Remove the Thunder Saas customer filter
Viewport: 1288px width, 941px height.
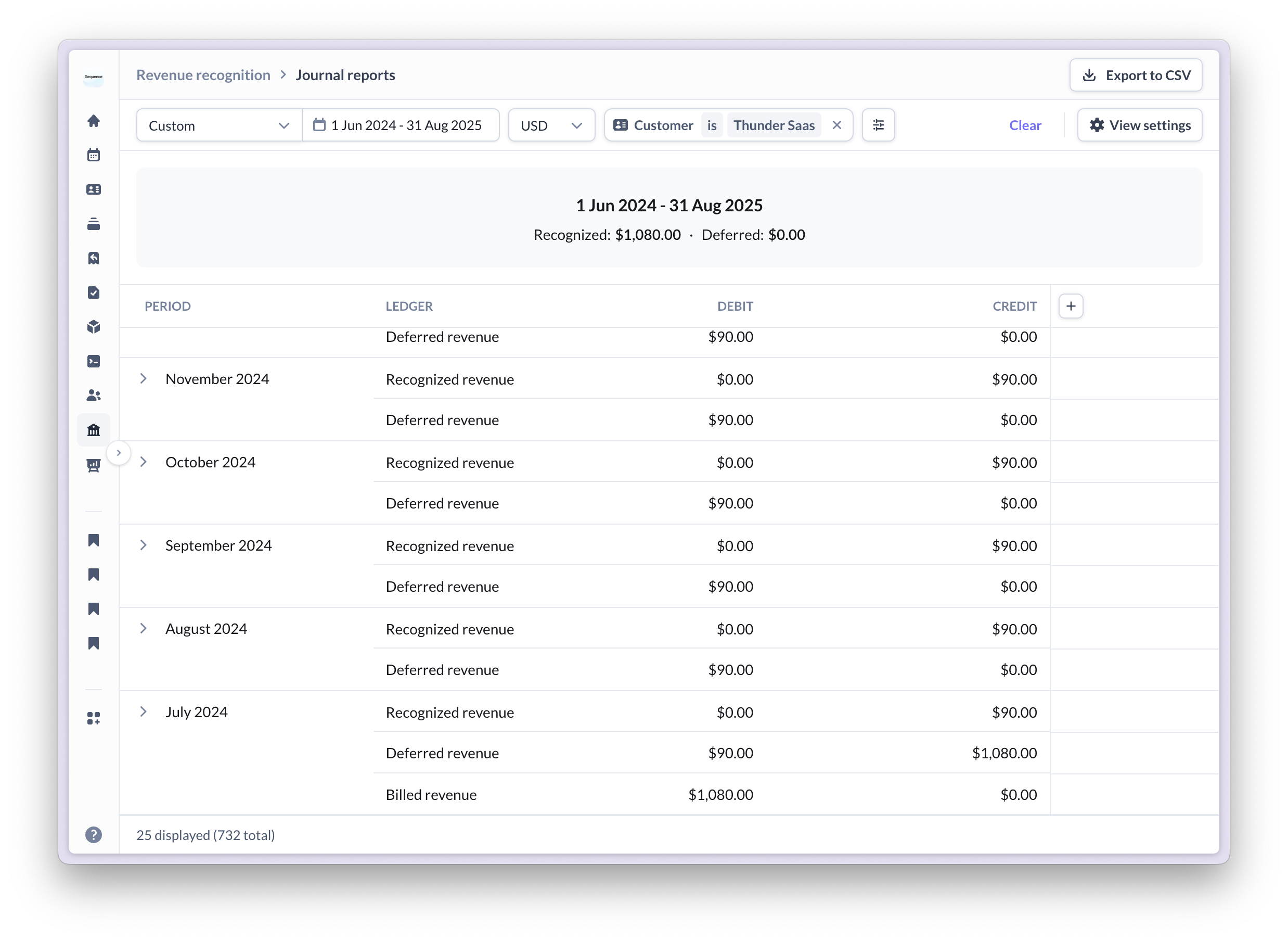point(836,125)
